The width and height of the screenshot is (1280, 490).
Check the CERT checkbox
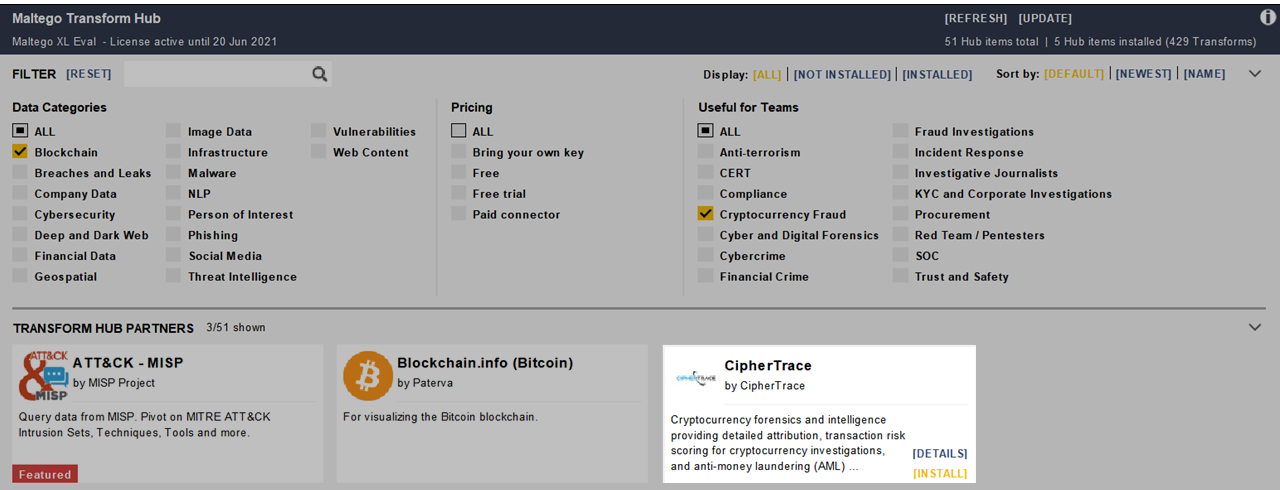(705, 173)
